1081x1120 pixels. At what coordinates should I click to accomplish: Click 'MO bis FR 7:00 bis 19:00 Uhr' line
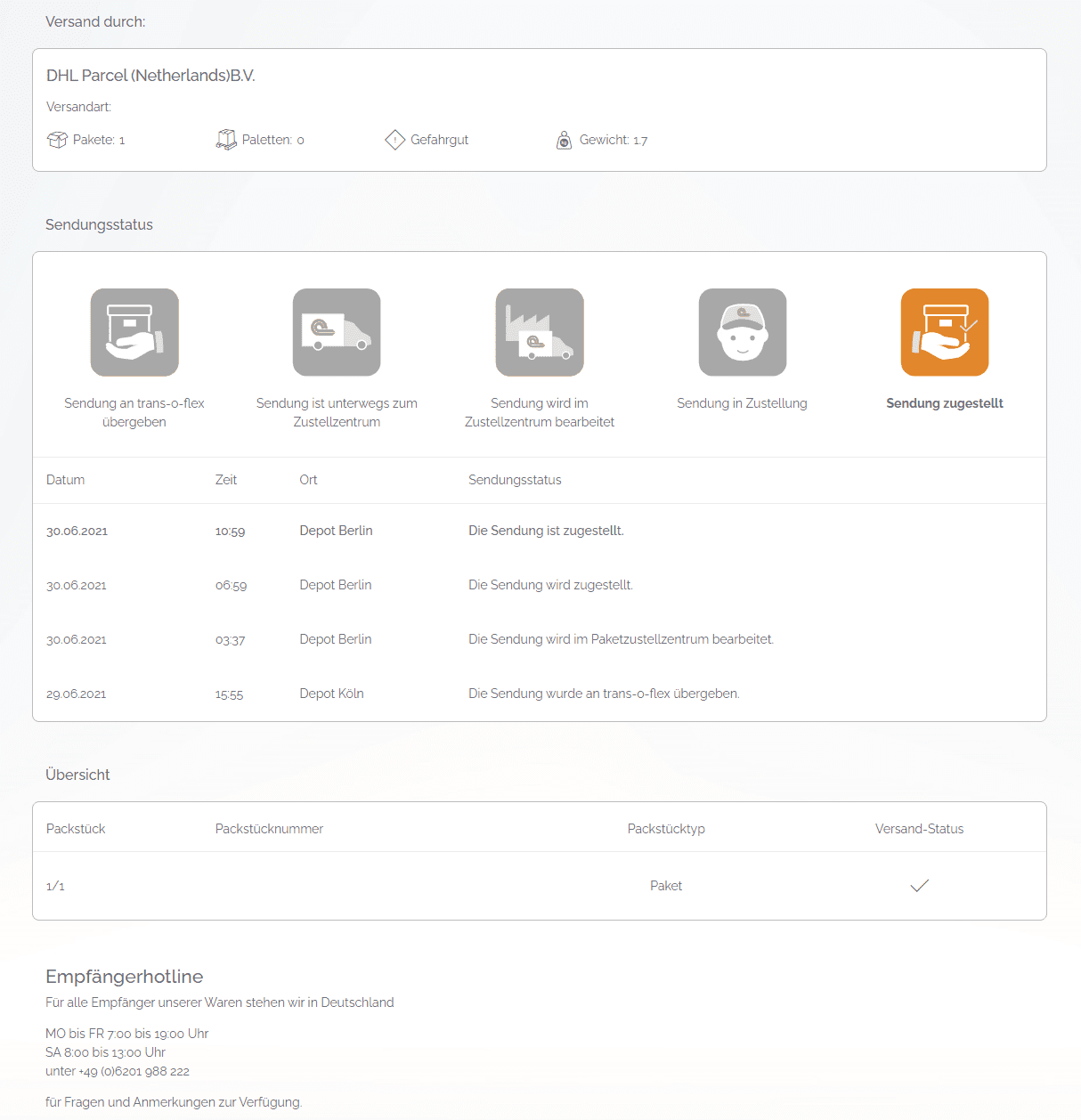pyautogui.click(x=127, y=1034)
